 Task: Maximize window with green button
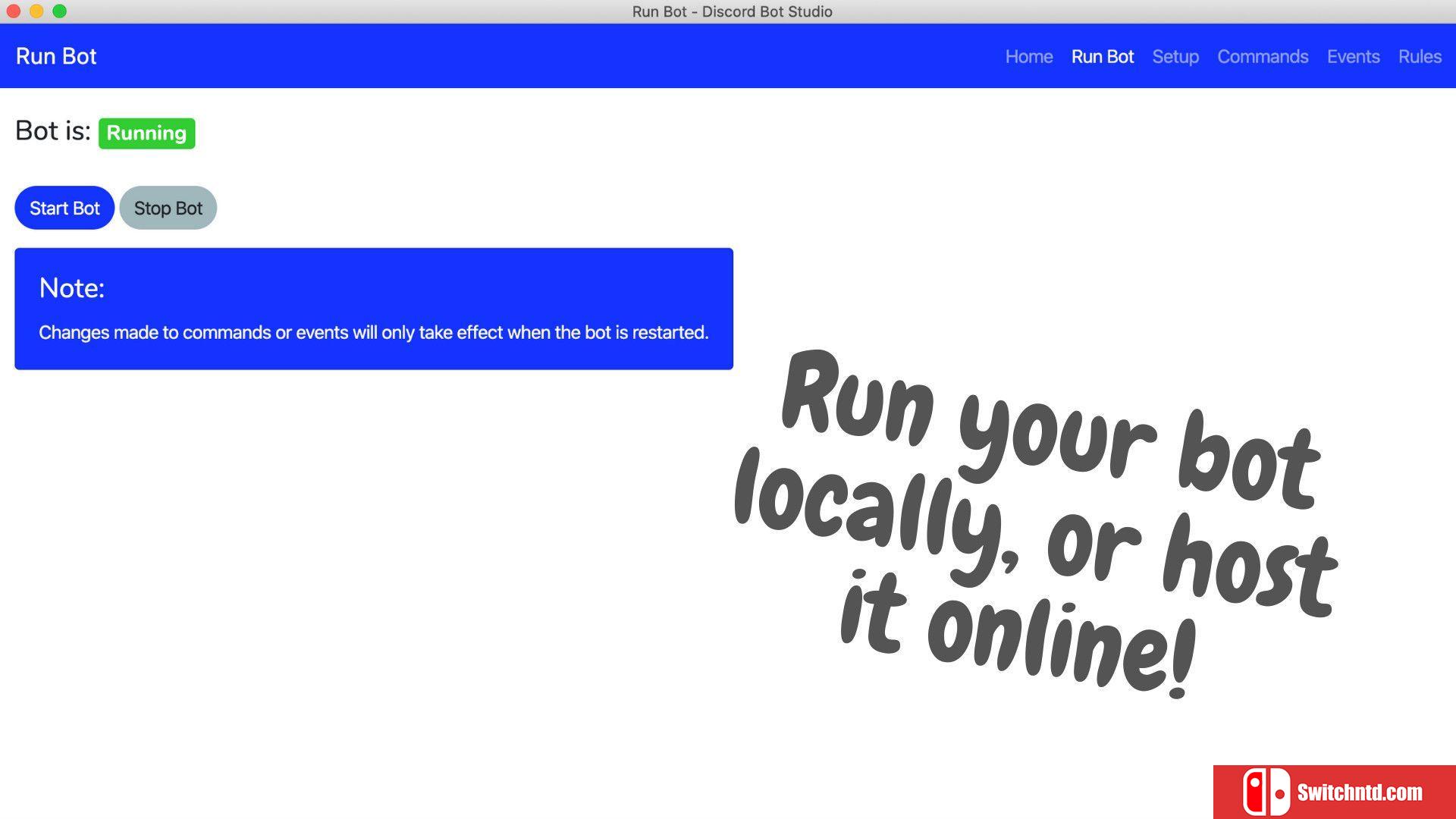(x=60, y=11)
